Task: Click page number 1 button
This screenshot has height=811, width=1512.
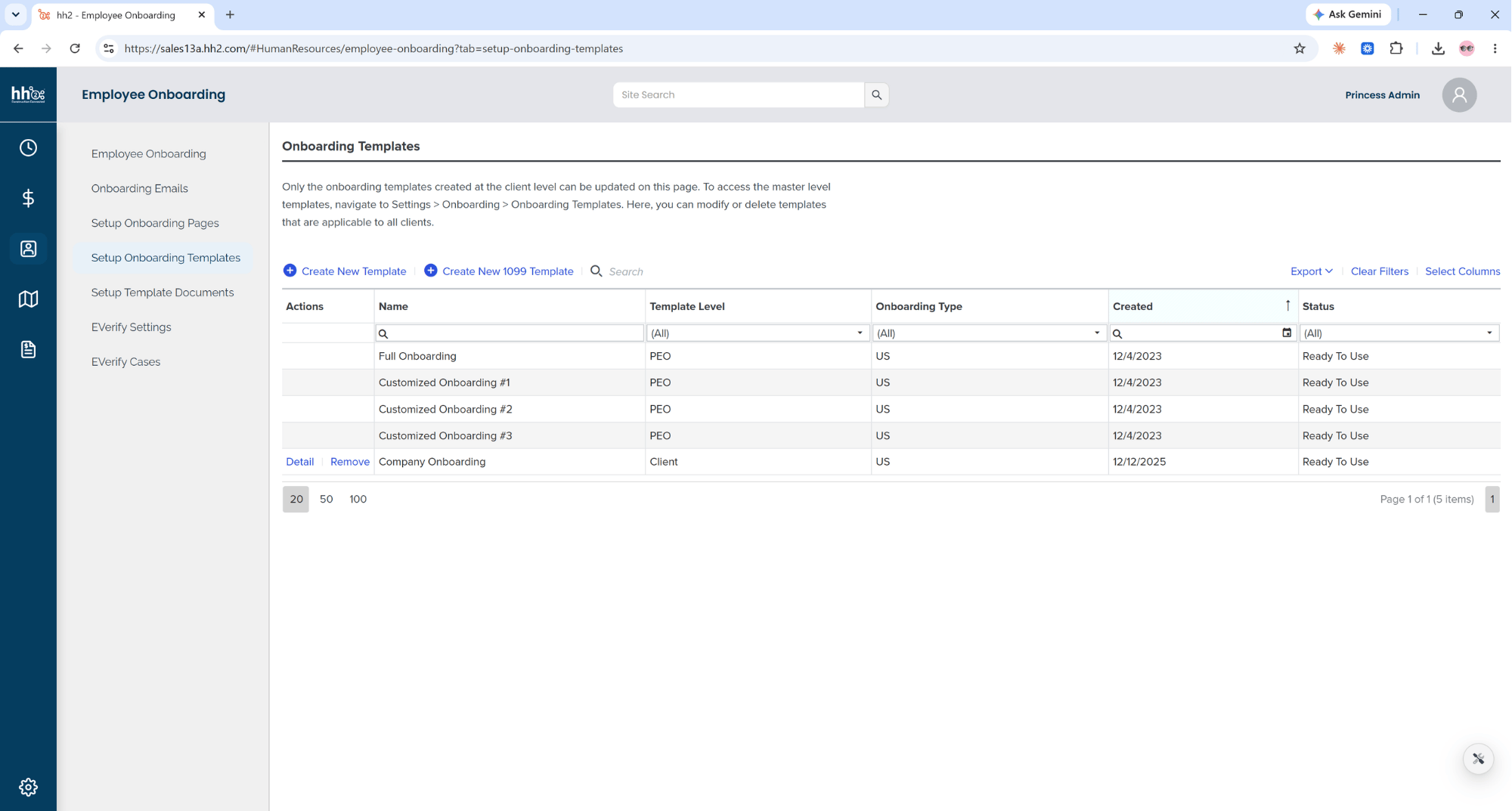Action: click(x=1492, y=499)
